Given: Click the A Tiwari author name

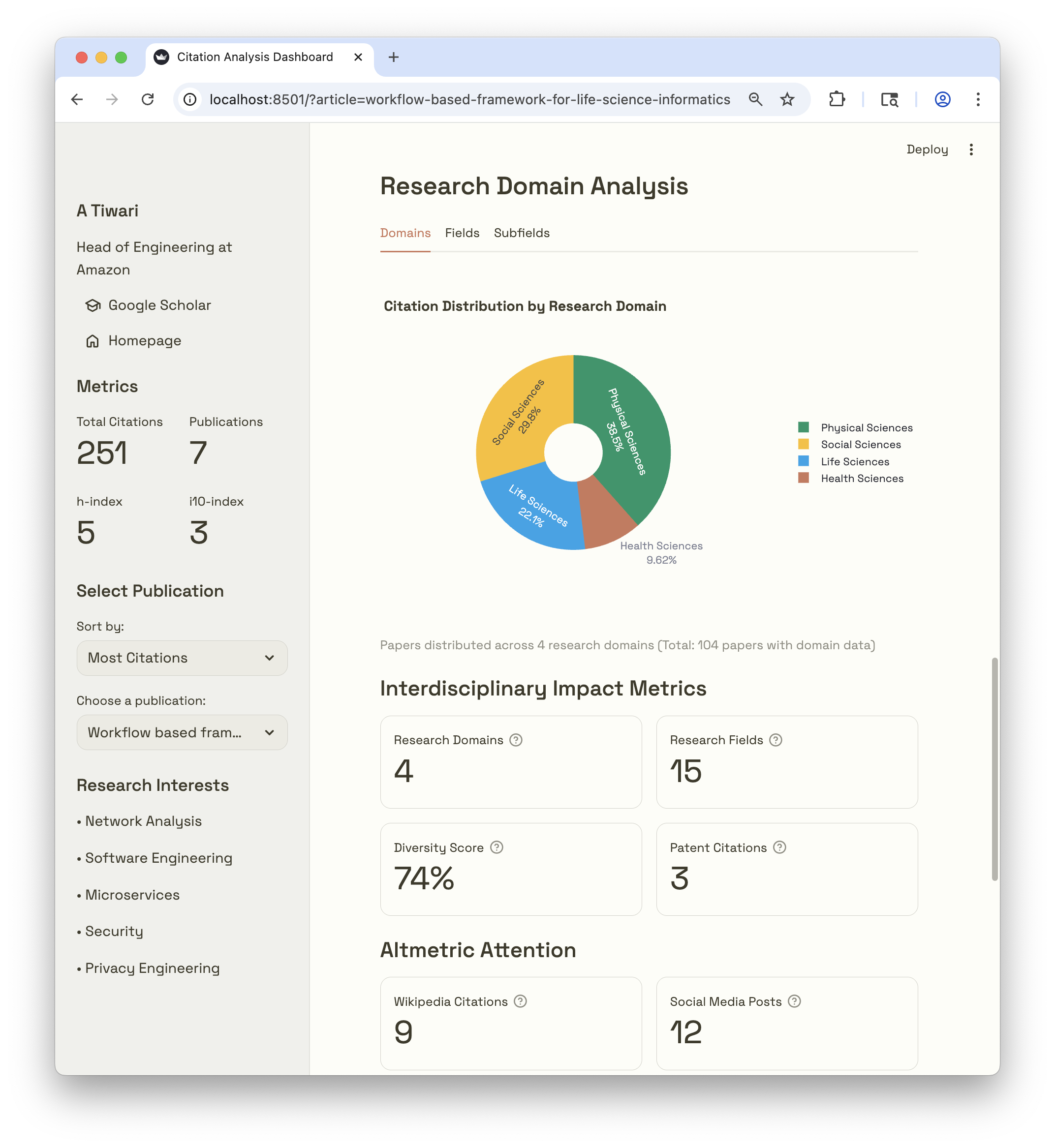Looking at the screenshot, I should click(x=107, y=211).
